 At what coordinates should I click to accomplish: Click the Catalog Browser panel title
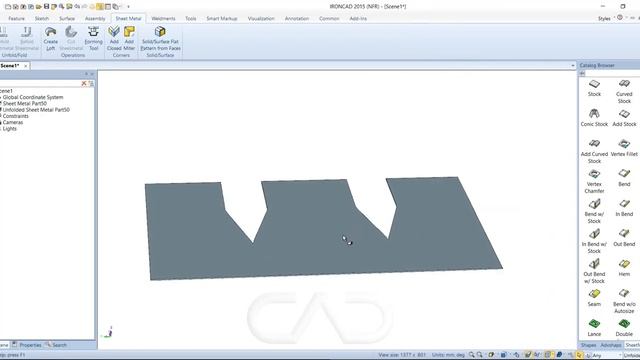[x=597, y=65]
